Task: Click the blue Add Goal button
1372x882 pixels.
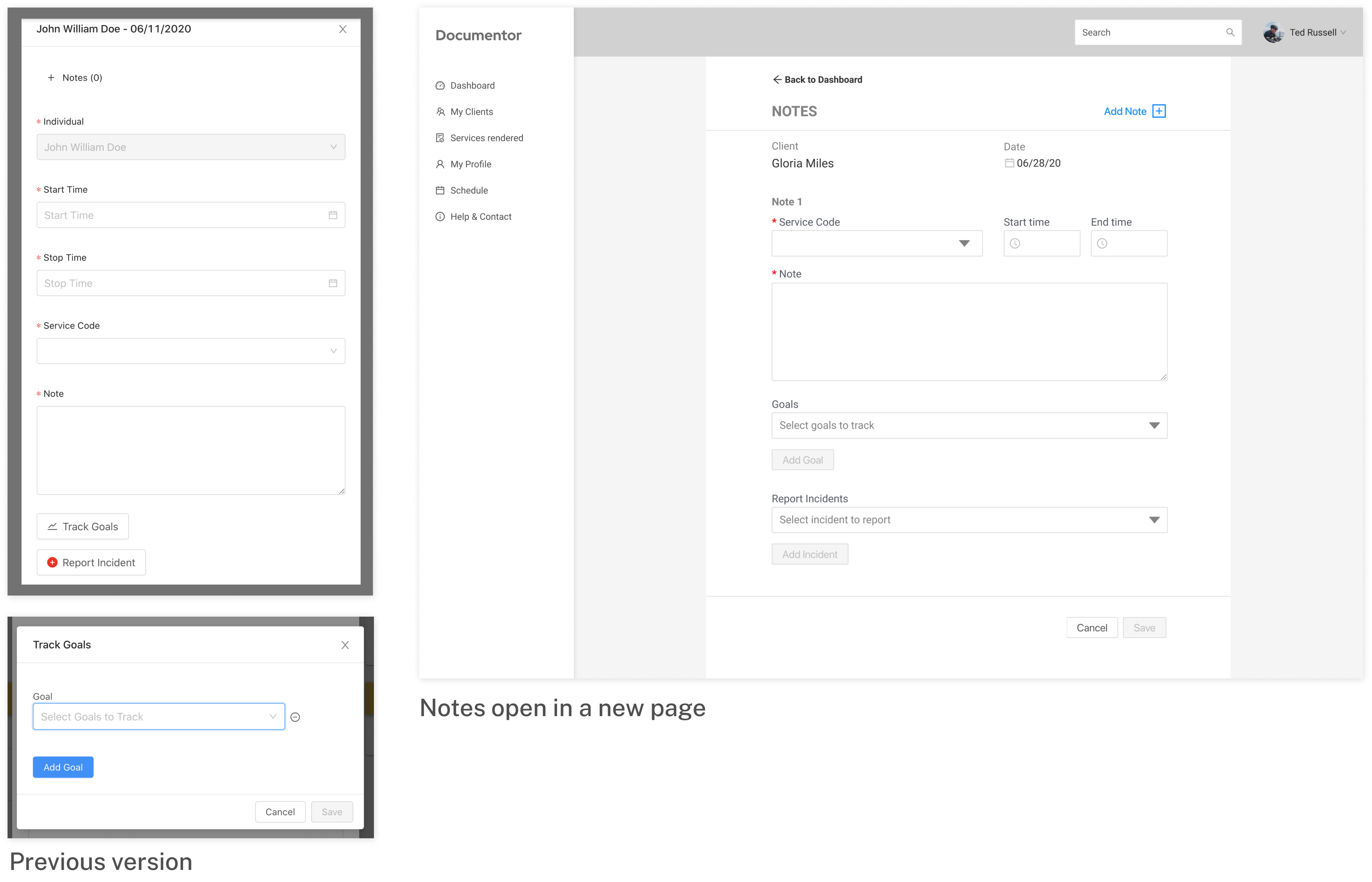Action: coord(63,767)
